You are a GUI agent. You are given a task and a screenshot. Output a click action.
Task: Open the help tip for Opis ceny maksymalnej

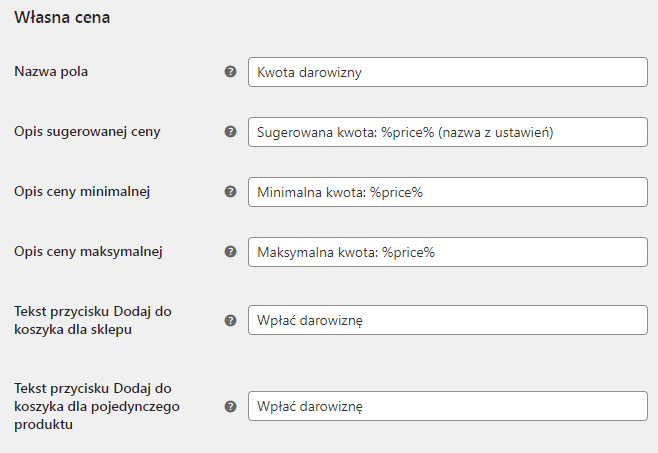tap(230, 252)
